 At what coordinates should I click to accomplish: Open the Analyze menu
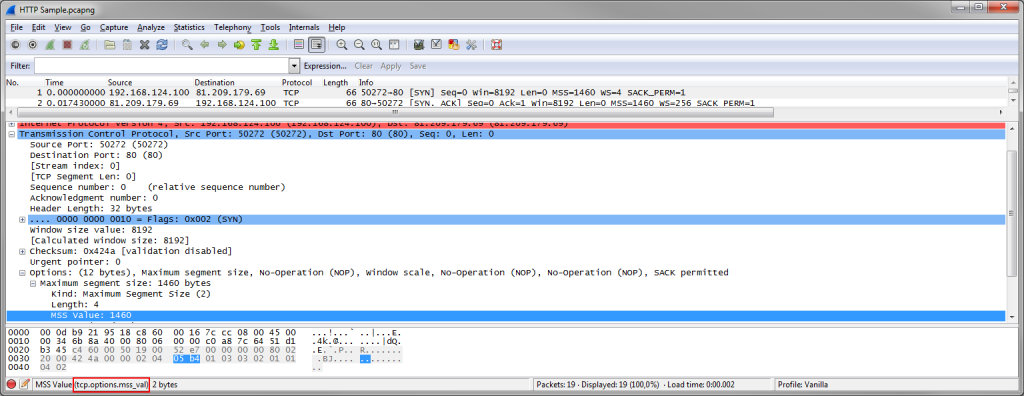151,27
